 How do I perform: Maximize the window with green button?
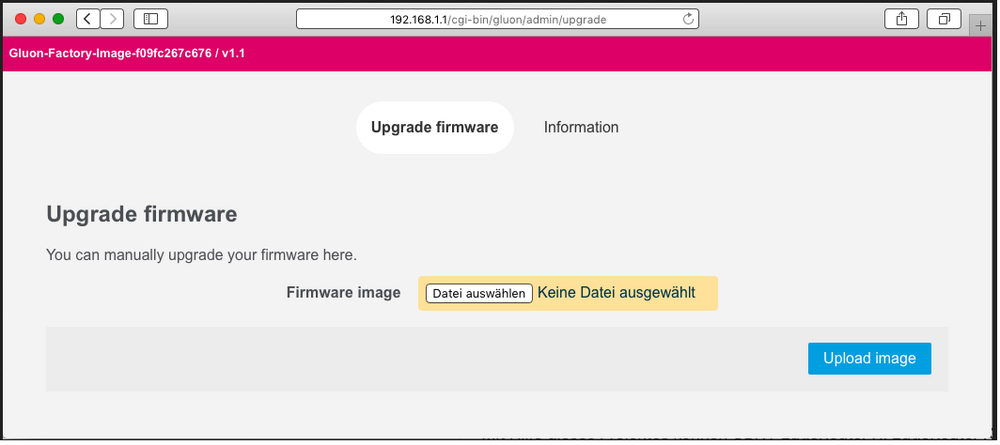(58, 19)
